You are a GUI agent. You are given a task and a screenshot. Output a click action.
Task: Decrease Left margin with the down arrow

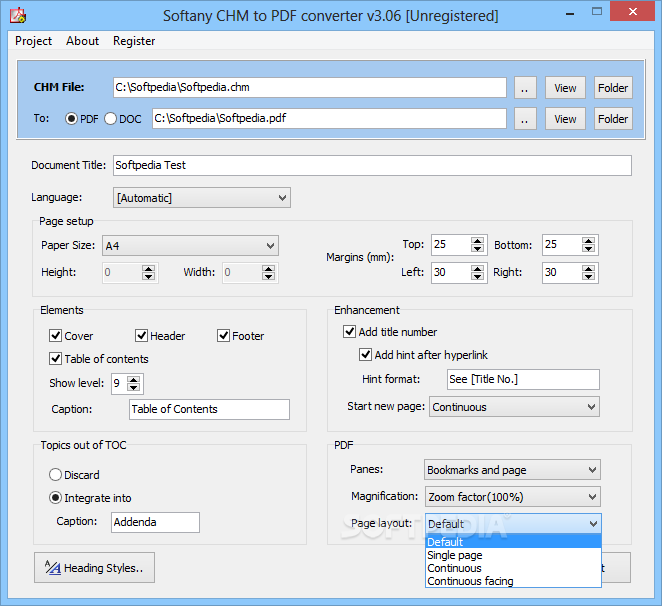[x=477, y=277]
